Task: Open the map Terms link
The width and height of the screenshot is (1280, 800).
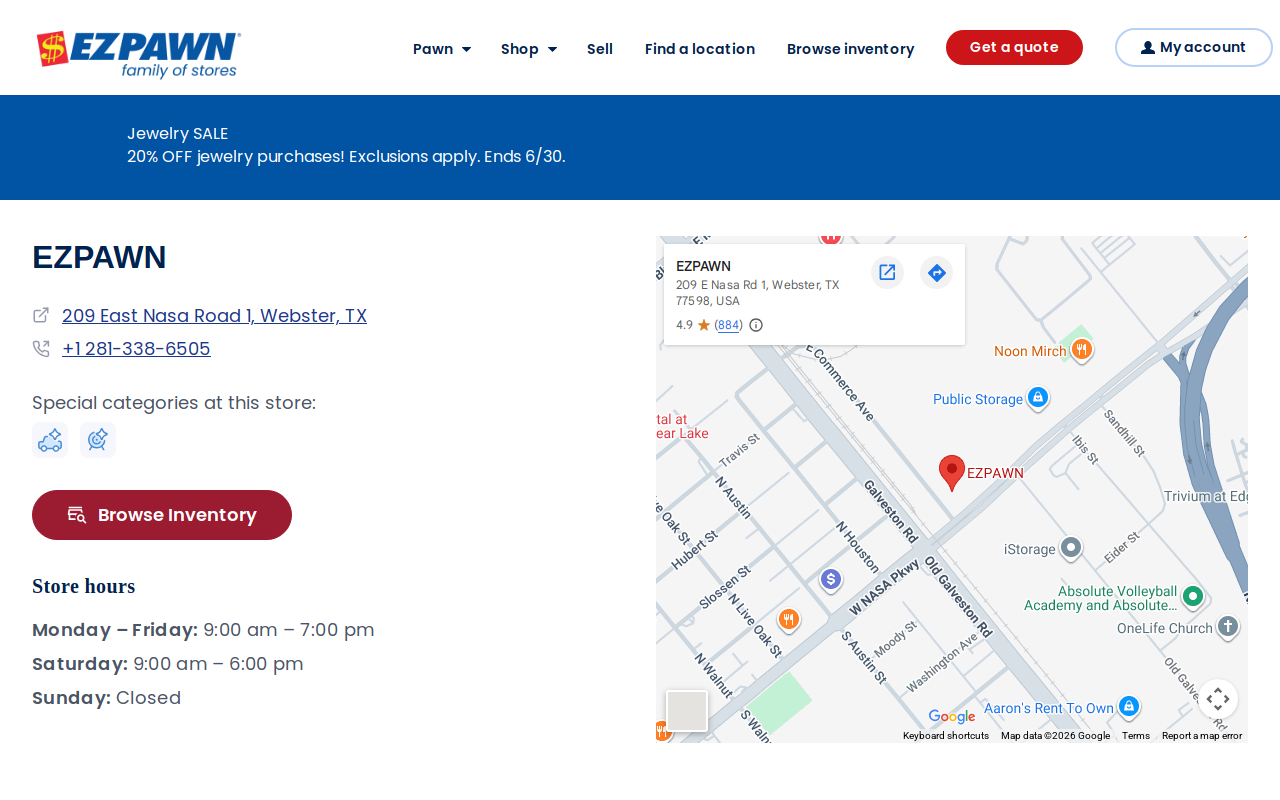Action: point(1136,736)
